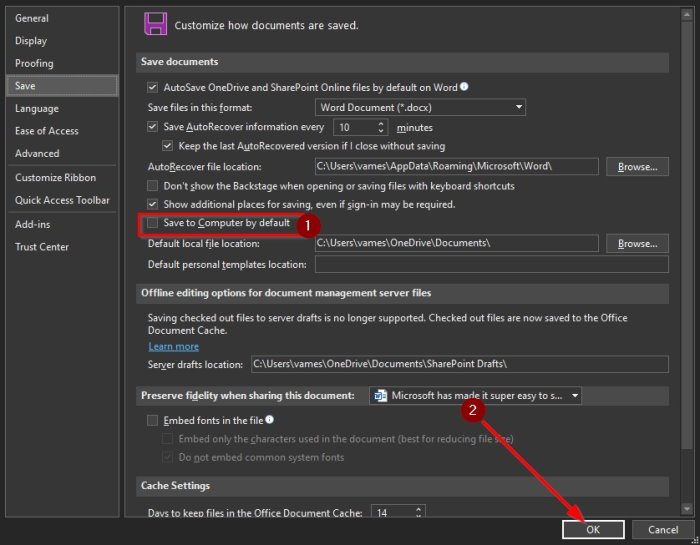Image resolution: width=700 pixels, height=545 pixels.
Task: Click the scrollbar down arrow
Action: pos(687,508)
